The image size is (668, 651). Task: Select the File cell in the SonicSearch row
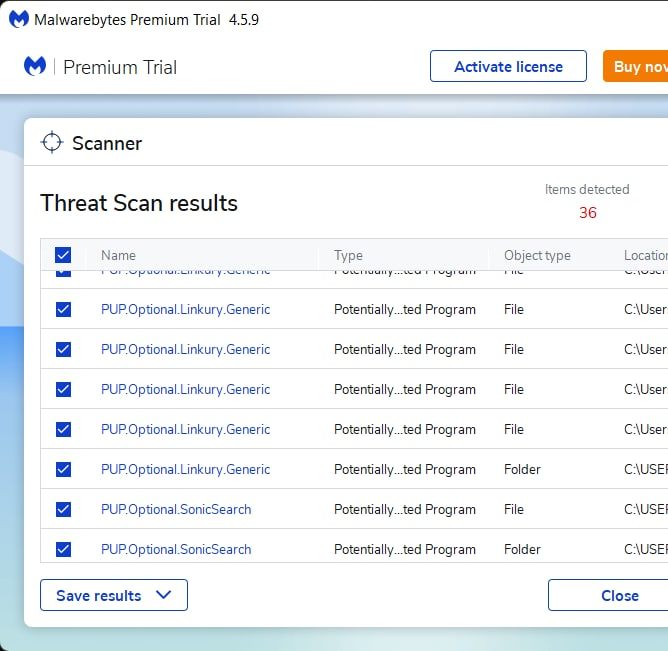tap(513, 509)
